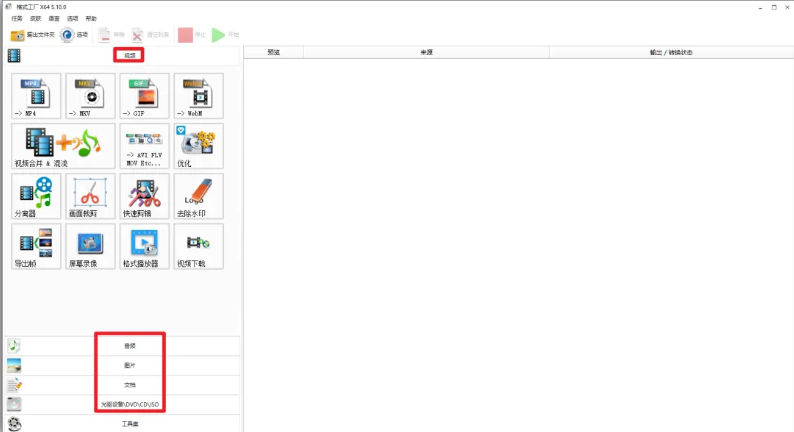Click the 输出文件夹 output folder button

pos(32,35)
